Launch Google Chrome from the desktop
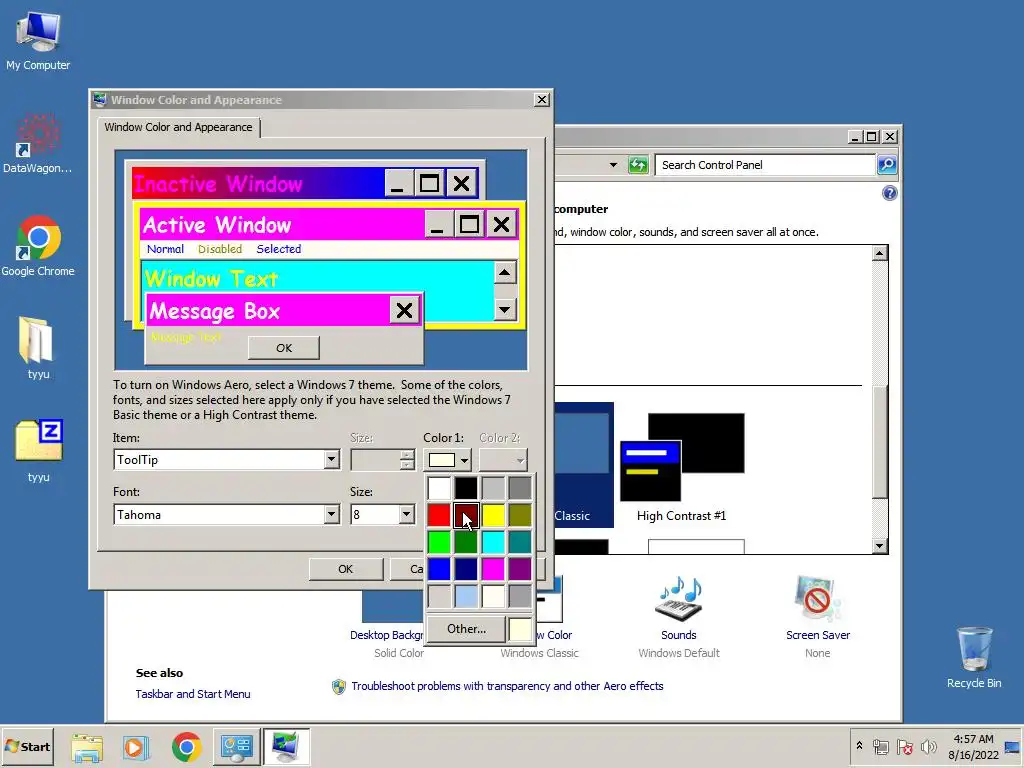Viewport: 1024px width, 768px height. [38, 246]
